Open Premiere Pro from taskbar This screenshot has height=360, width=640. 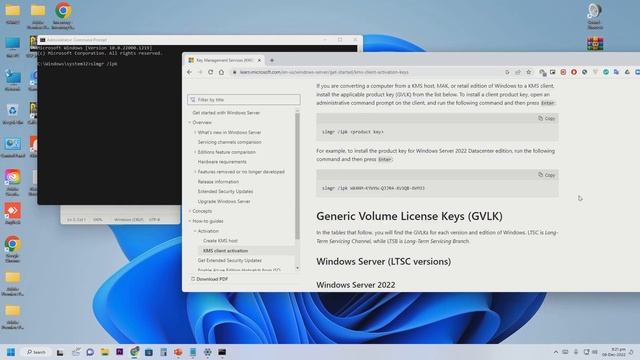pyautogui.click(x=120, y=352)
